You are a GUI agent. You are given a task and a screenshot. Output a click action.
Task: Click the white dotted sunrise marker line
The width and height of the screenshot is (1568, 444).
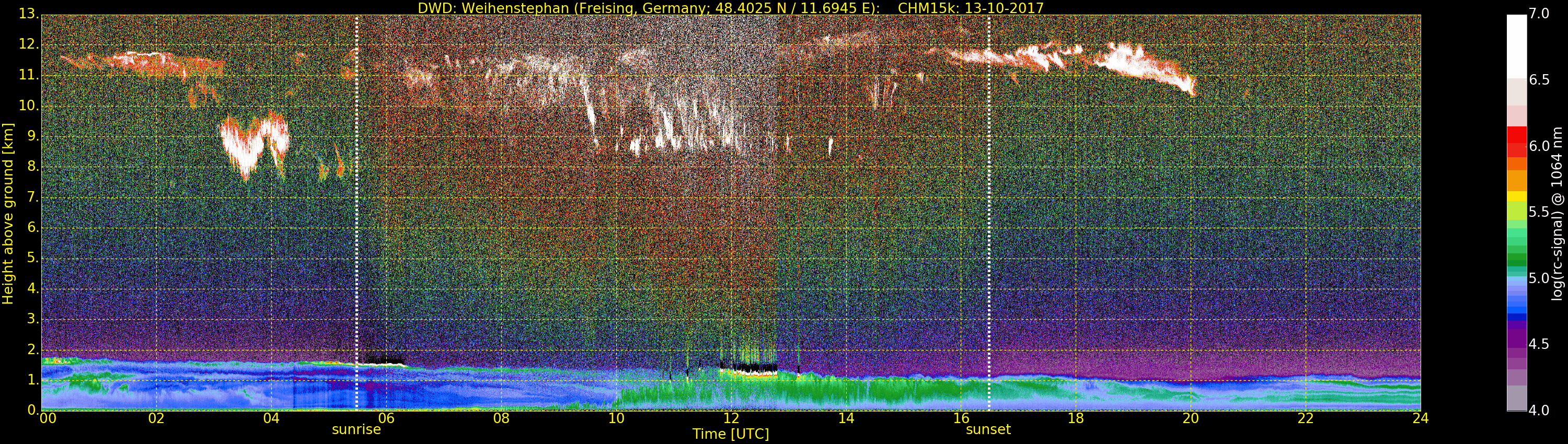(356, 213)
